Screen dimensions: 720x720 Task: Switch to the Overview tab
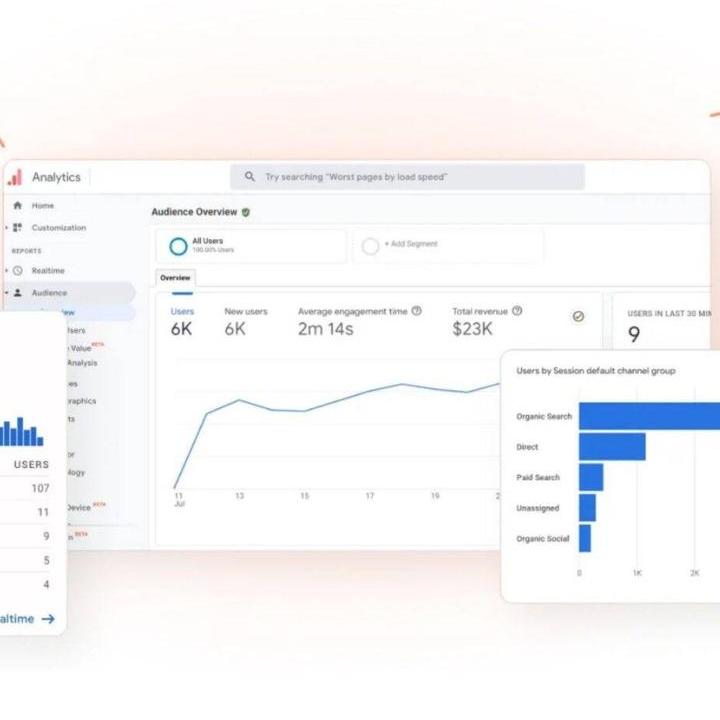point(175,278)
